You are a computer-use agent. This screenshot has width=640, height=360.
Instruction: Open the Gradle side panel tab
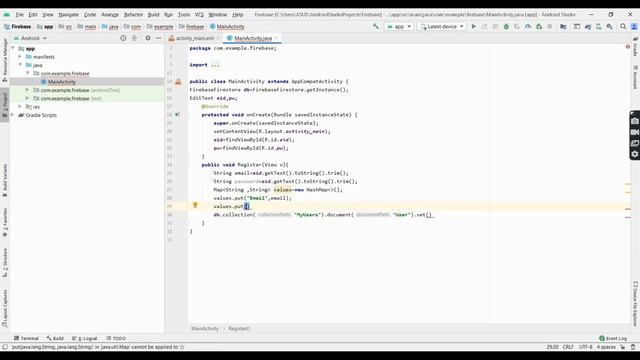(x=636, y=46)
